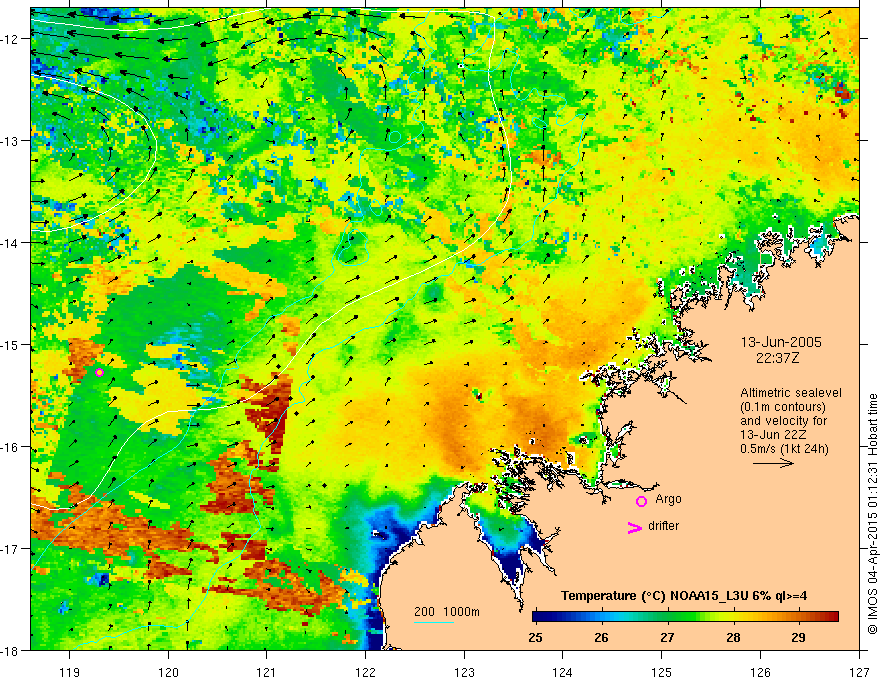Click the temperature color bar
The width and height of the screenshot is (880, 680).
(685, 616)
